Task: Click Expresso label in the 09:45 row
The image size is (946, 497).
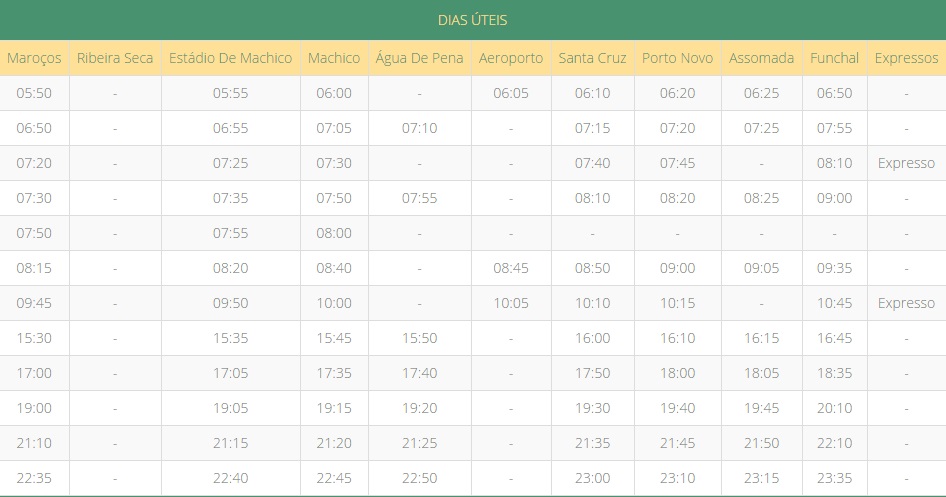Action: click(x=906, y=303)
